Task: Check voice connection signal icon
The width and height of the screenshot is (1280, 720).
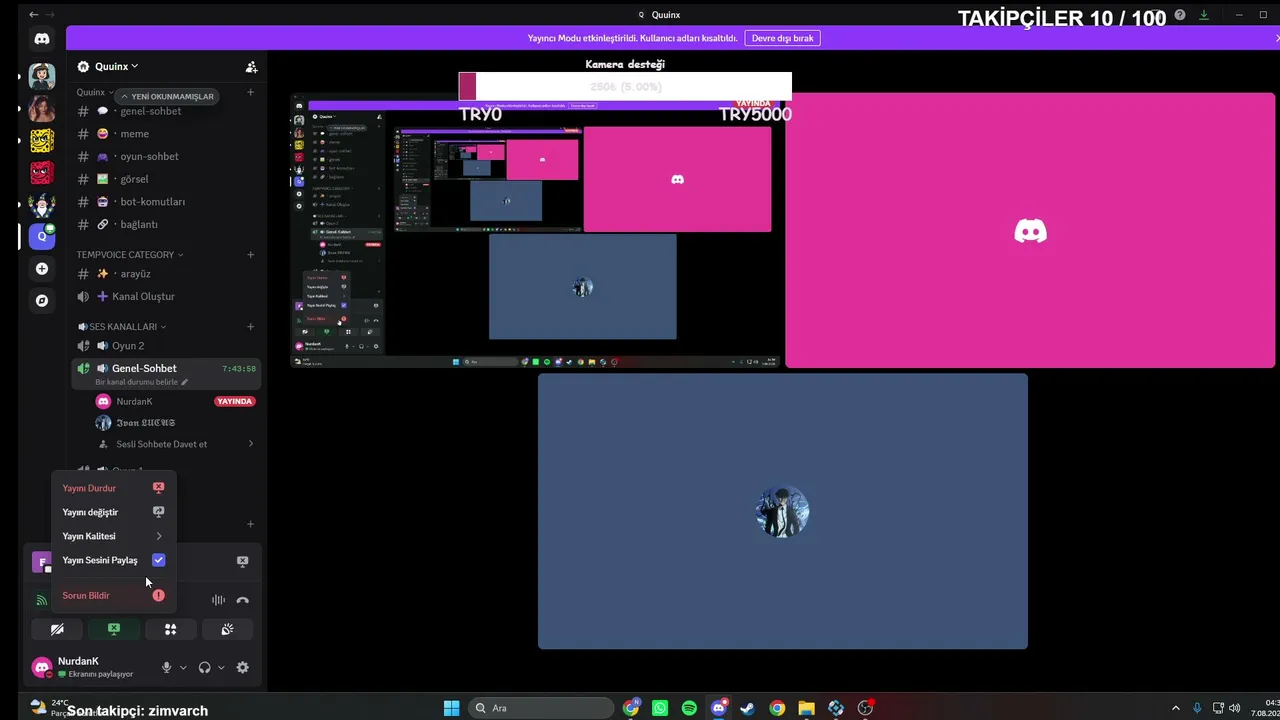Action: pos(41,600)
